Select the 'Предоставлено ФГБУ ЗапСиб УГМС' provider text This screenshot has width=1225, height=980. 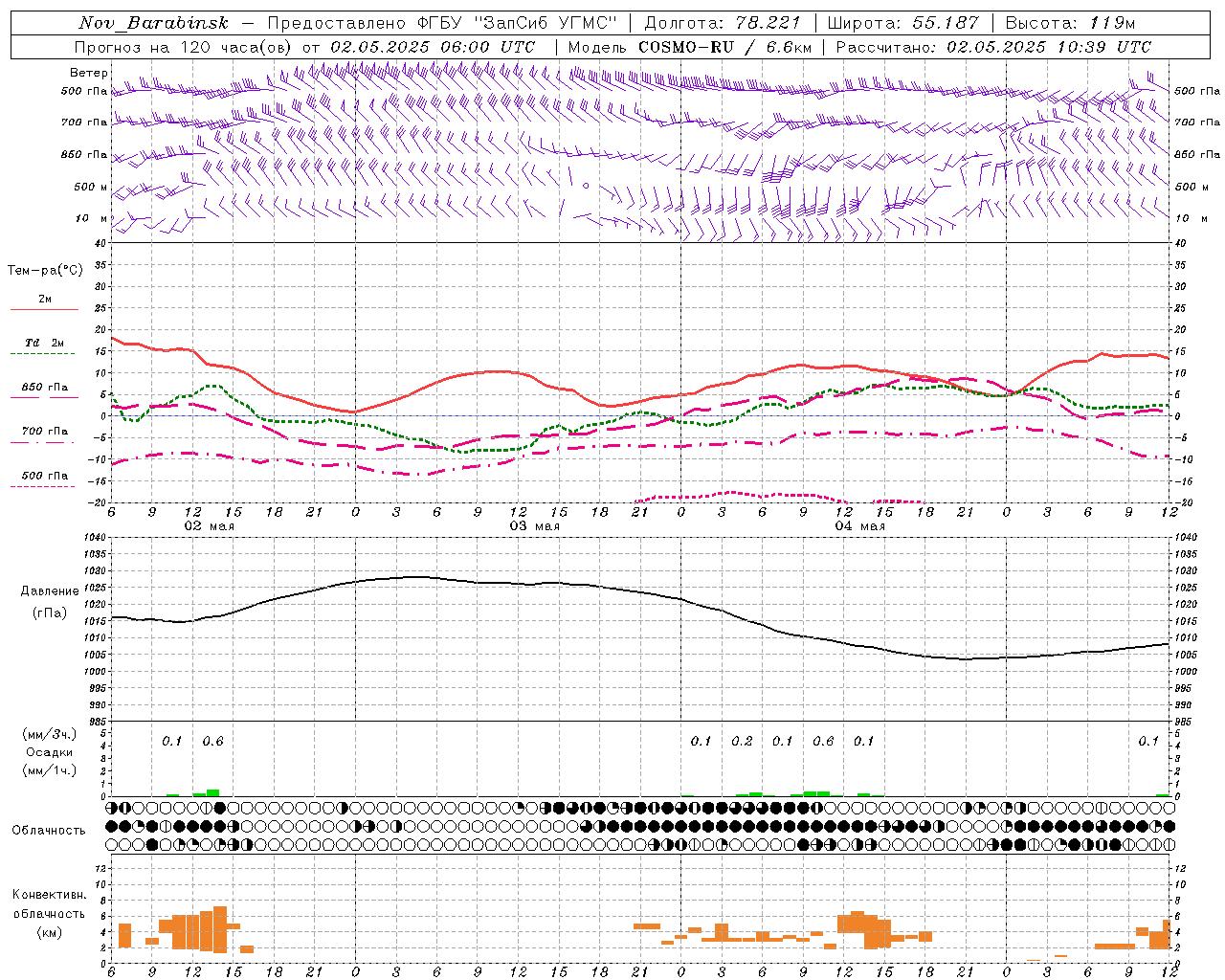click(x=442, y=23)
